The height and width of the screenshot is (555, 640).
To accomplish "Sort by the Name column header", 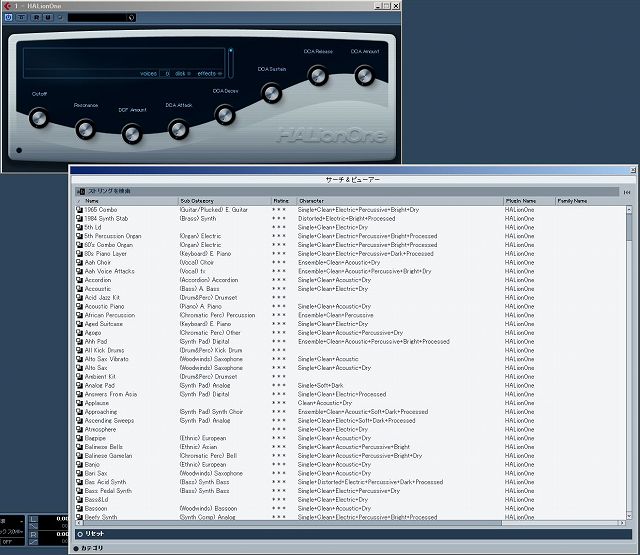I will tap(127, 201).
